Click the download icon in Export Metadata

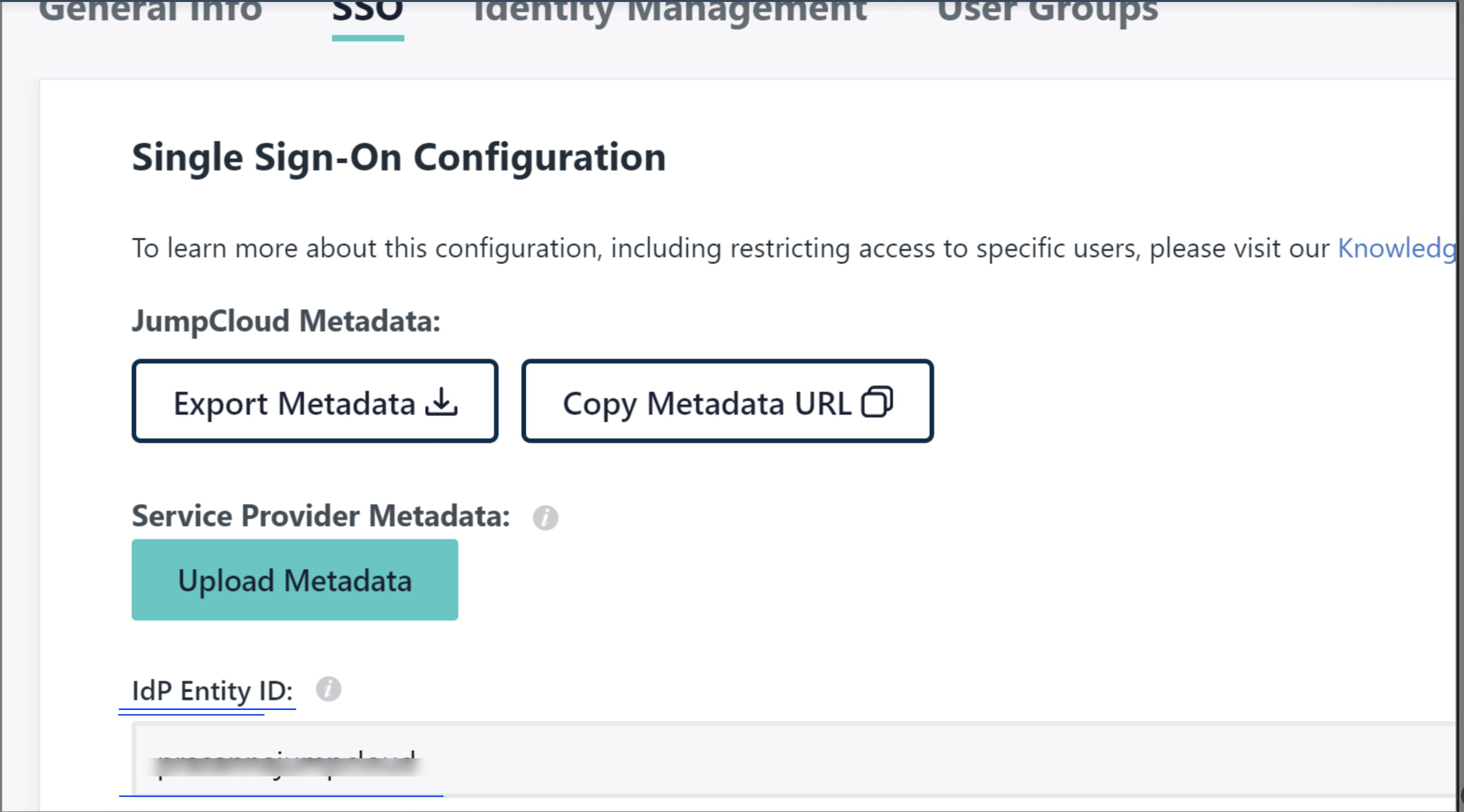coord(441,402)
